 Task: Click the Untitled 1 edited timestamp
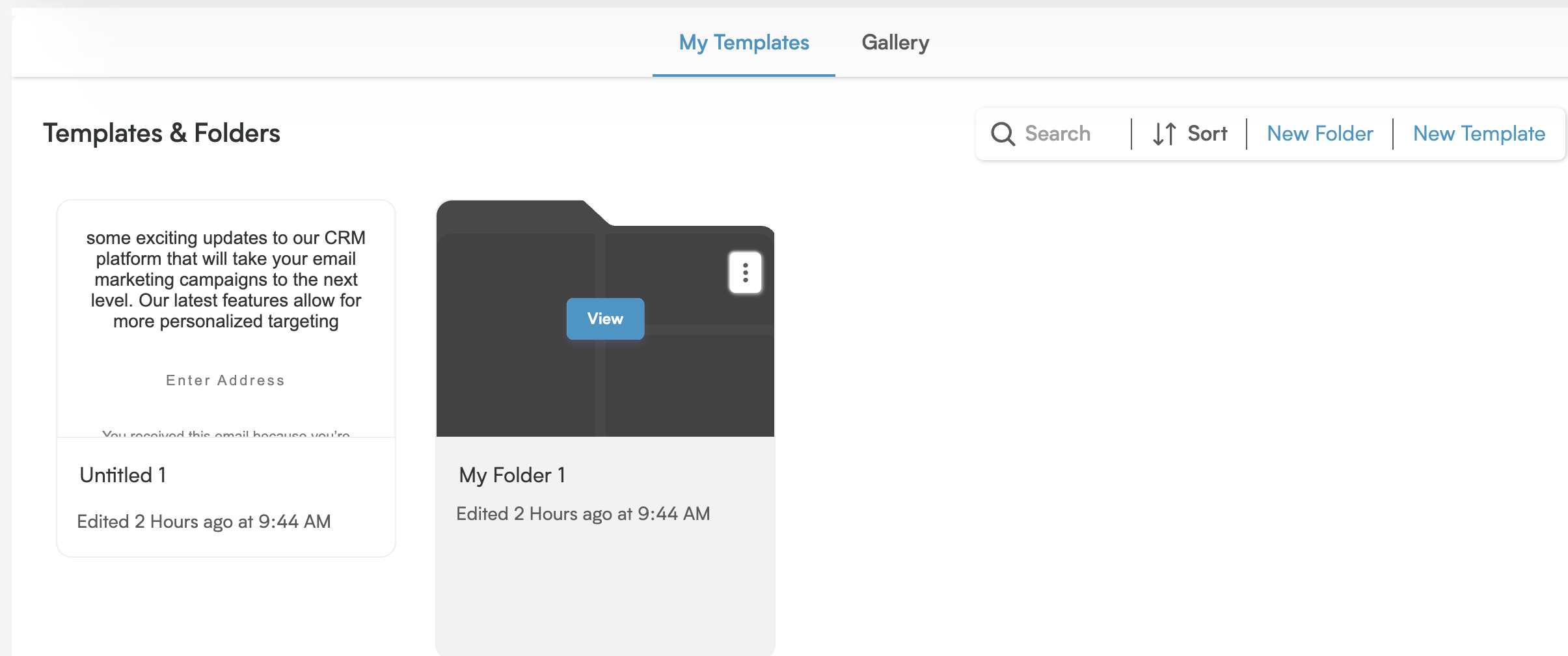(204, 522)
